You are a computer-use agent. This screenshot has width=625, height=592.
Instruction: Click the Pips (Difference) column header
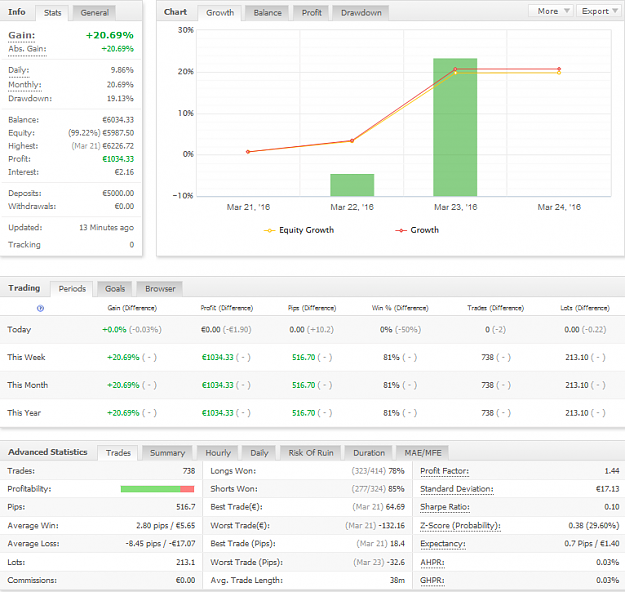coord(312,308)
